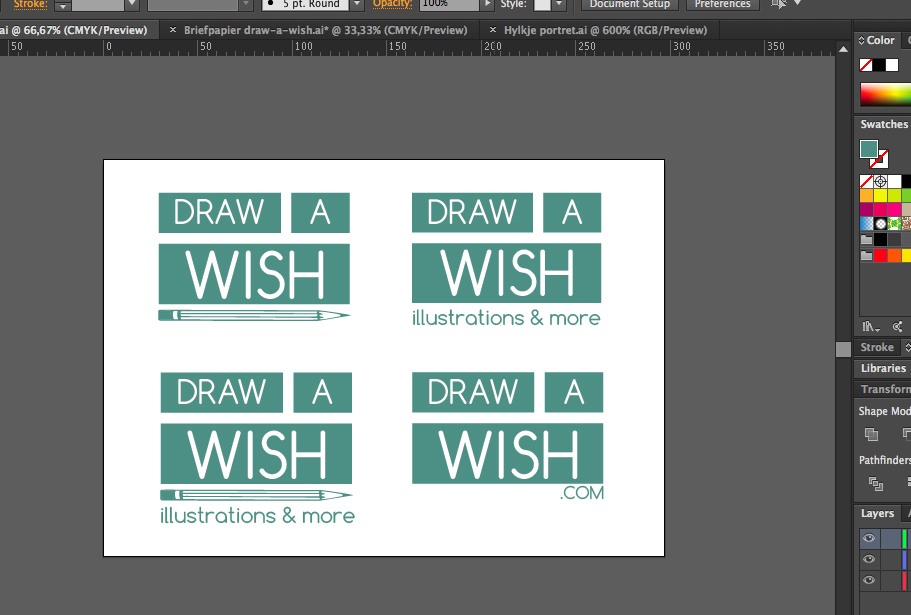
Task: Expand the Opacity slider arrow
Action: 488,4
